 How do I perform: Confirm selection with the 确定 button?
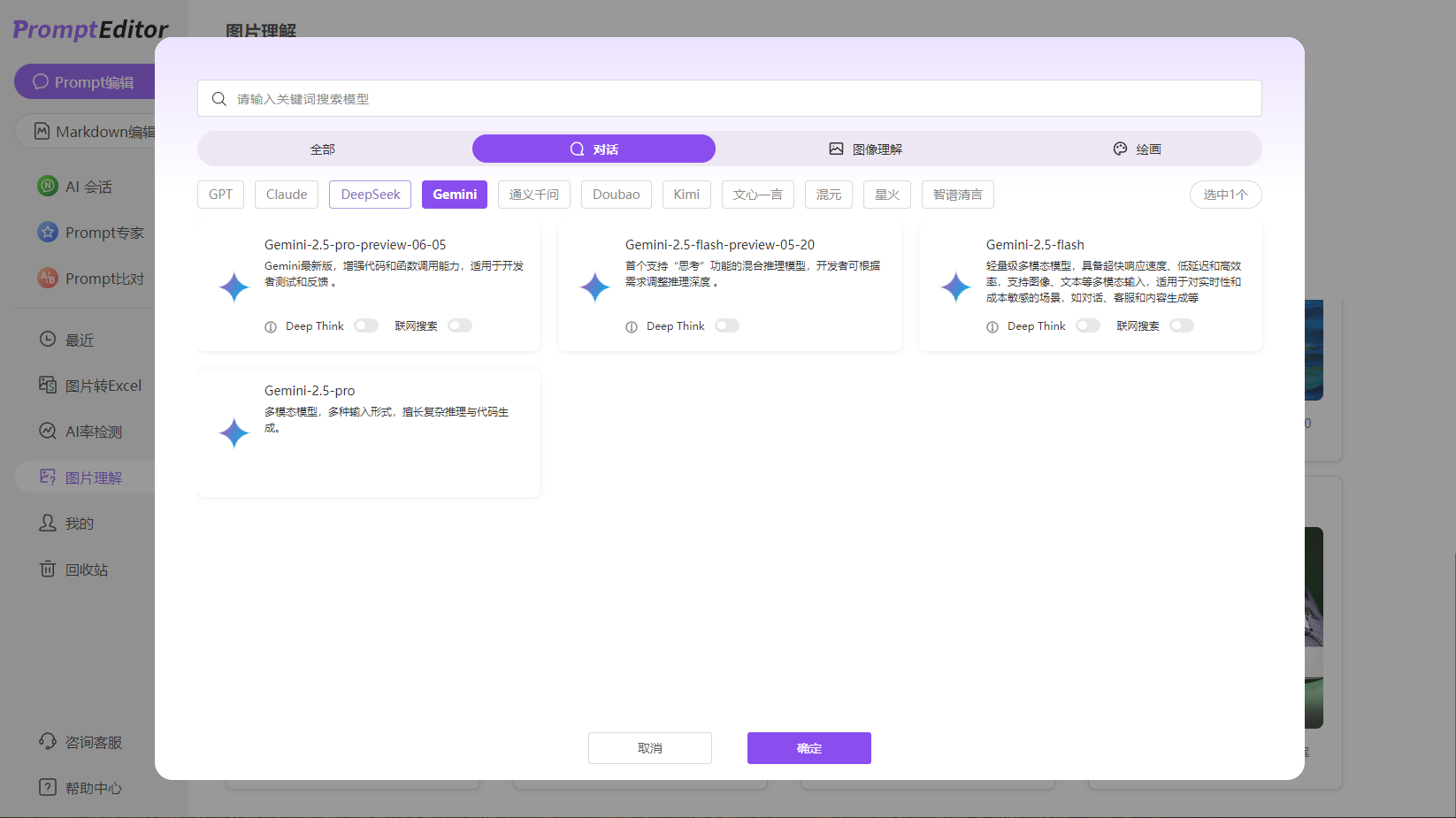[x=808, y=747]
